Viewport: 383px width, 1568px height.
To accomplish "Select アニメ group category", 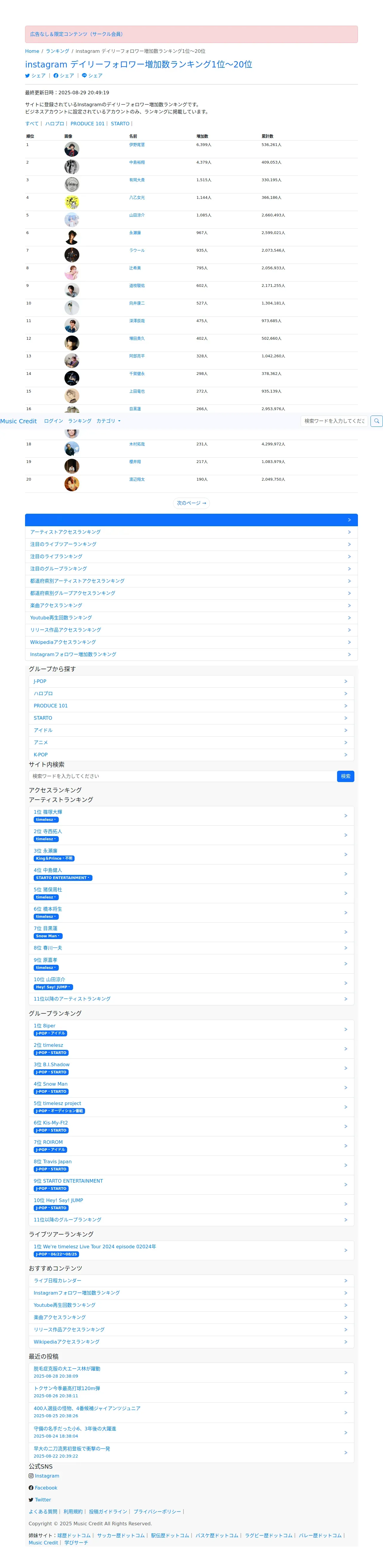I will click(191, 742).
